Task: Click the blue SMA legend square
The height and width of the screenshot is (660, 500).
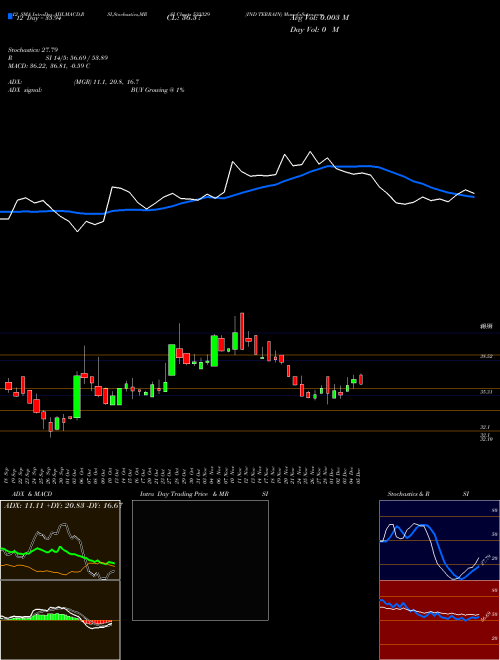Action: (x=11, y=17)
